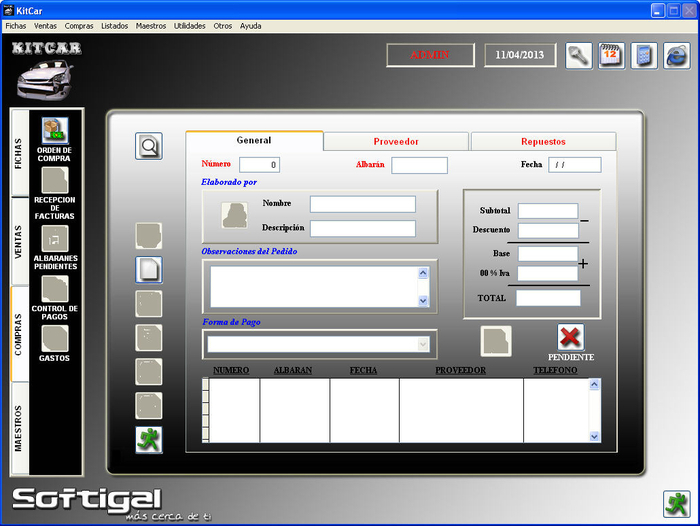700x526 pixels.
Task: Open the Fichas menu
Action: (16, 26)
